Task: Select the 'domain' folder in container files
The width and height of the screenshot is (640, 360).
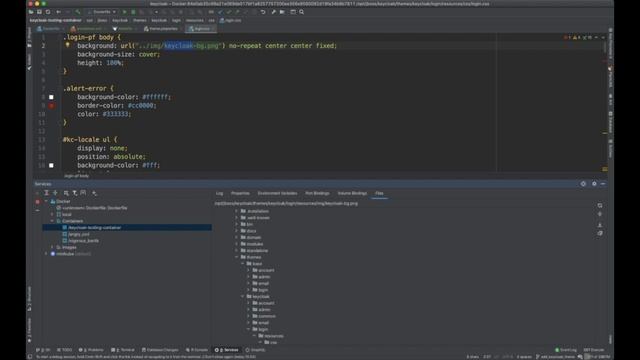Action: 251,238
